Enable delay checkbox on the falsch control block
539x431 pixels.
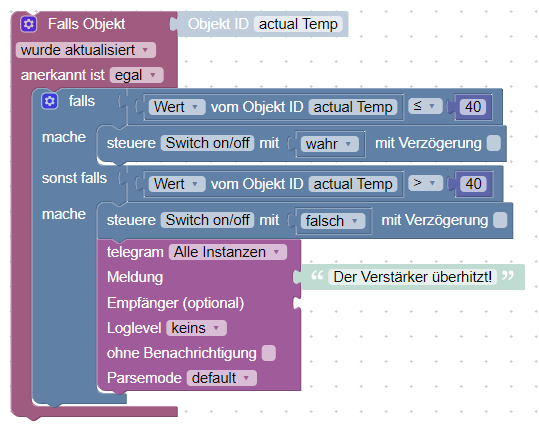(x=500, y=220)
